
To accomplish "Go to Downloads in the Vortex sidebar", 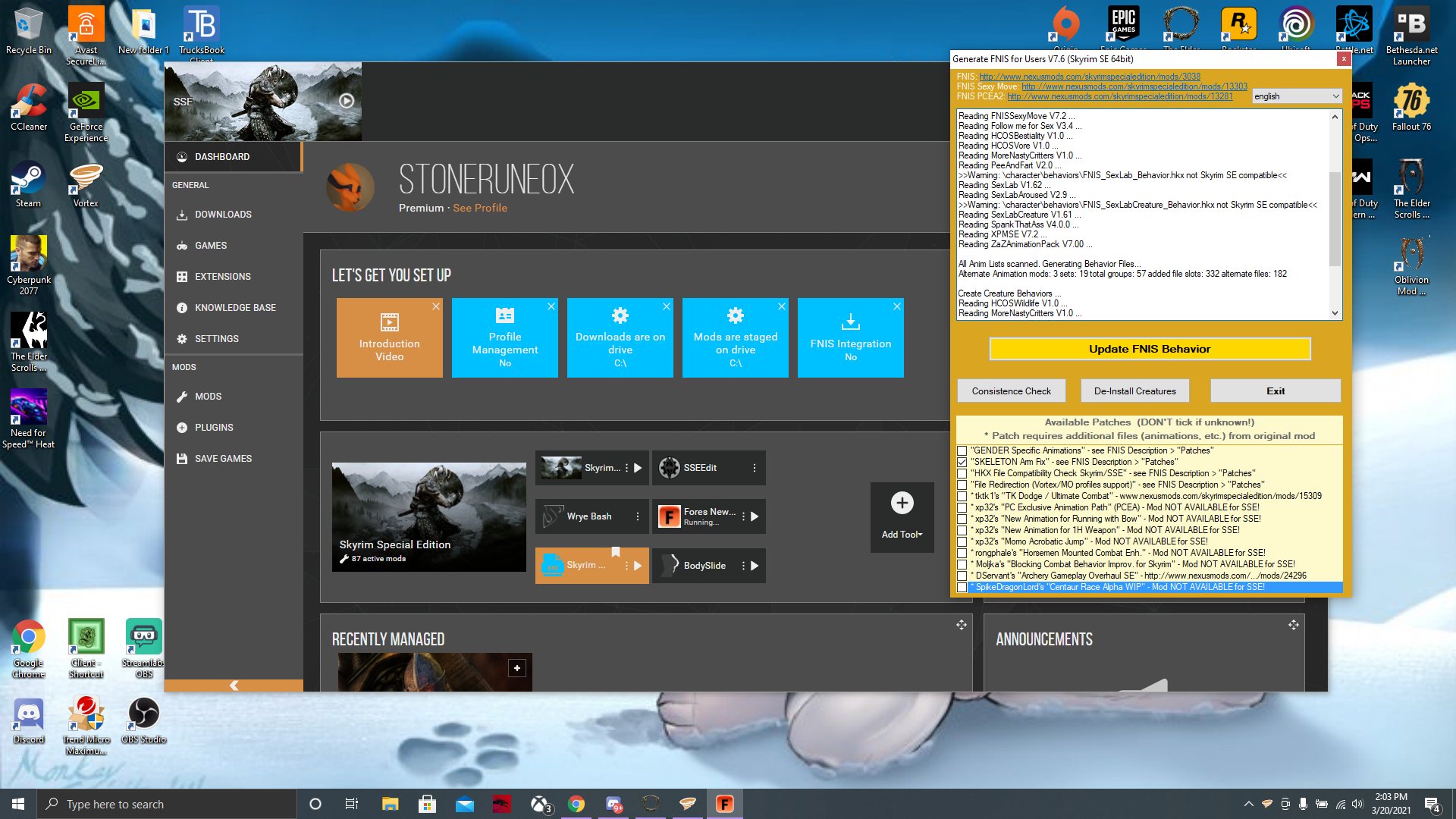I will point(233,215).
